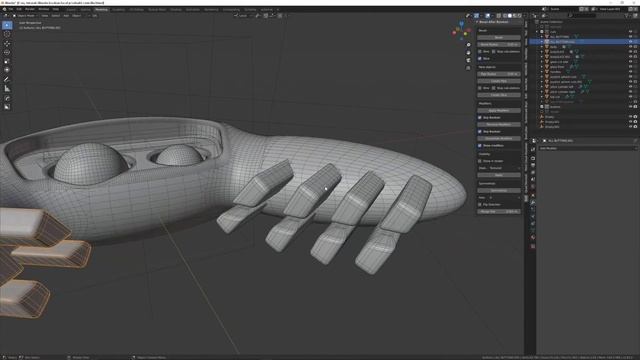This screenshot has width=640, height=360.
Task: Open the Object menu in viewport header
Action: pos(76,16)
